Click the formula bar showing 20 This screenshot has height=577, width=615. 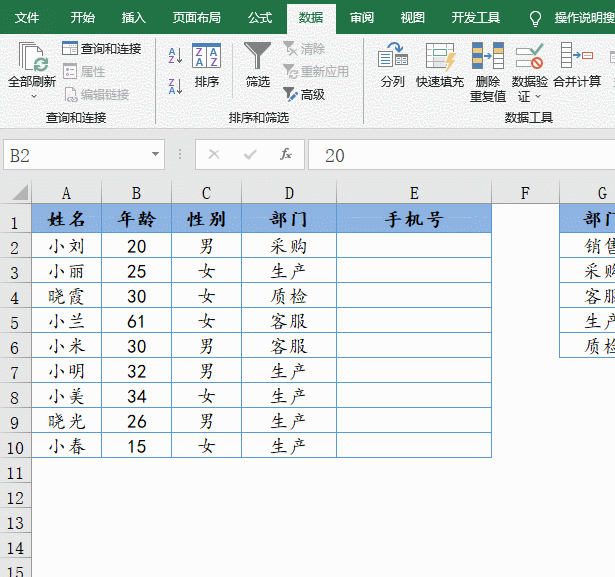462,155
